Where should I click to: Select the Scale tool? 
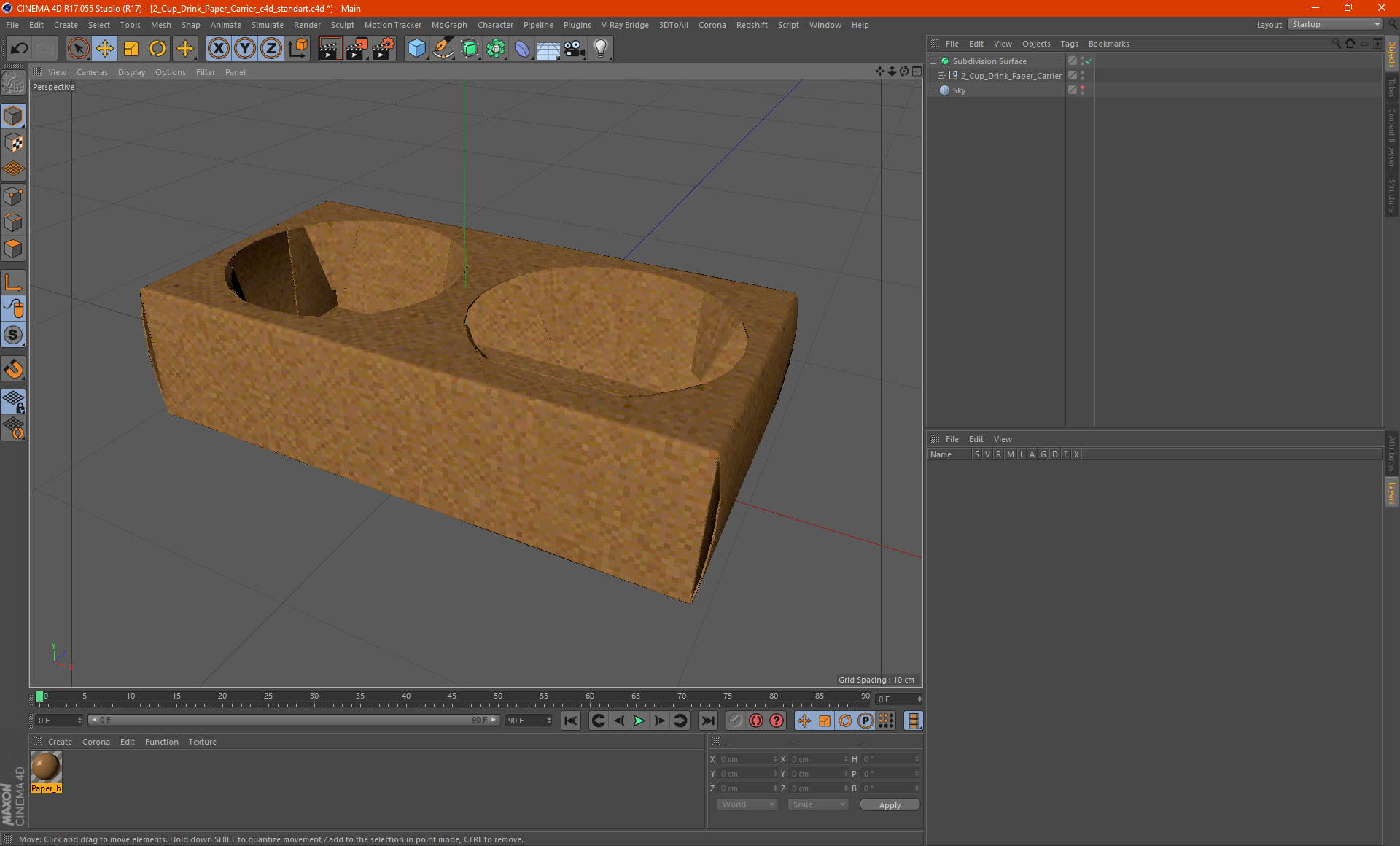tap(131, 49)
